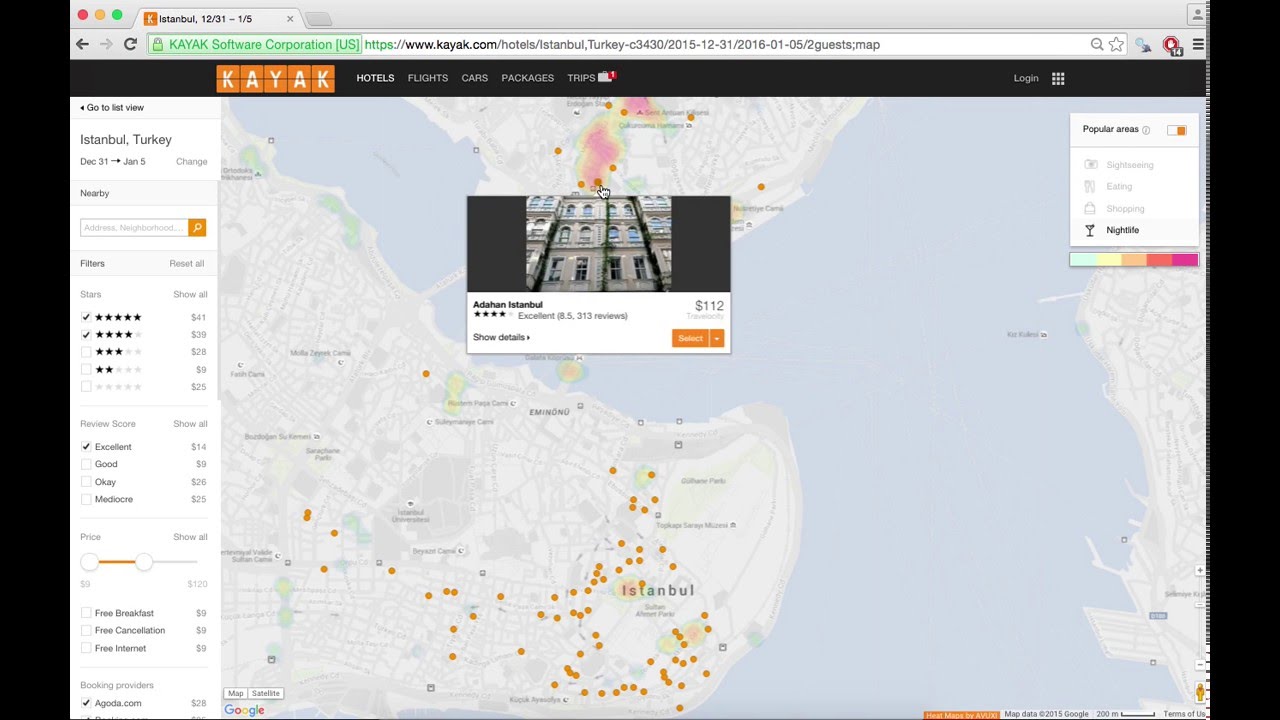This screenshot has height=720, width=1280.
Task: Click the Street View pegman icon
Action: click(x=1200, y=692)
